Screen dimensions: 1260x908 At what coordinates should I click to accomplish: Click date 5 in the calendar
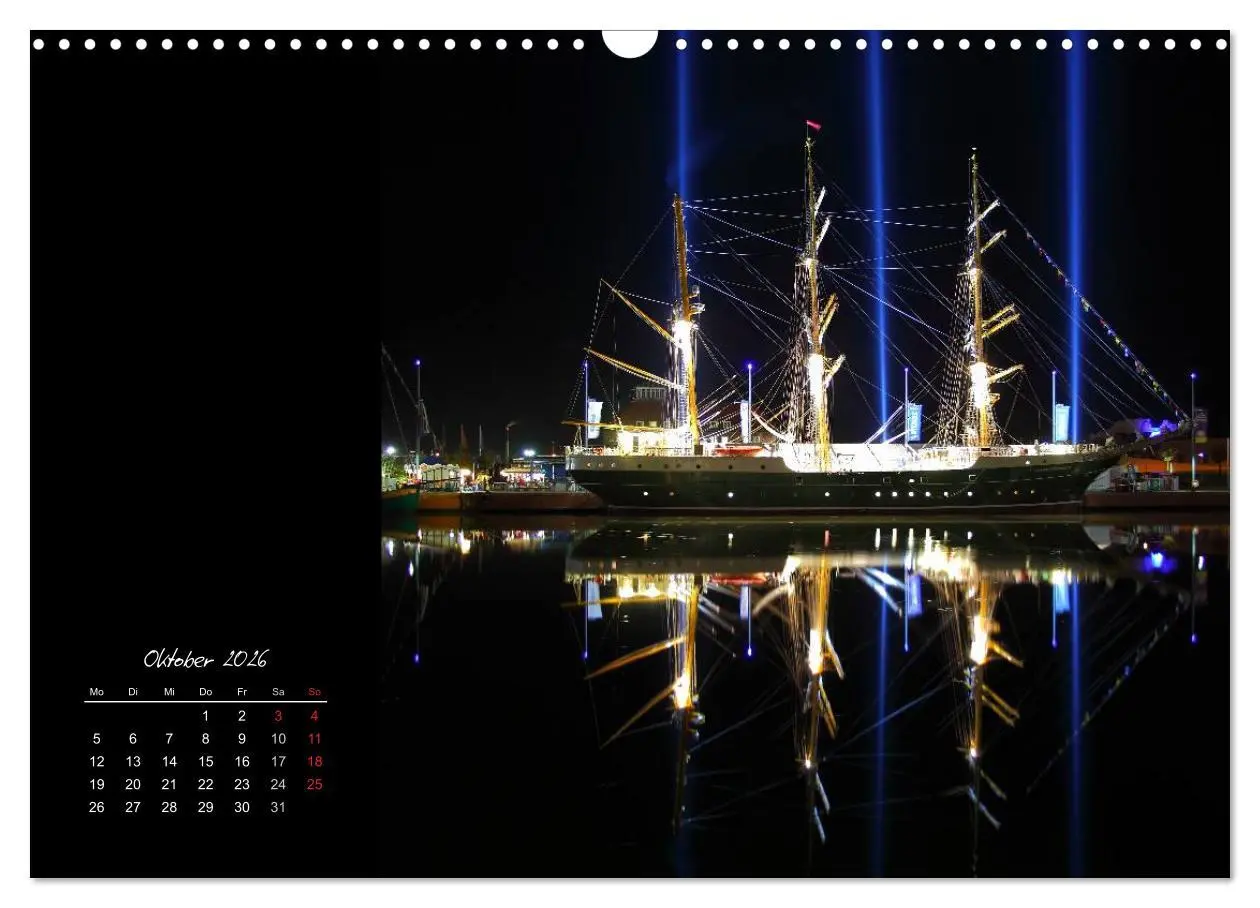coord(97,739)
